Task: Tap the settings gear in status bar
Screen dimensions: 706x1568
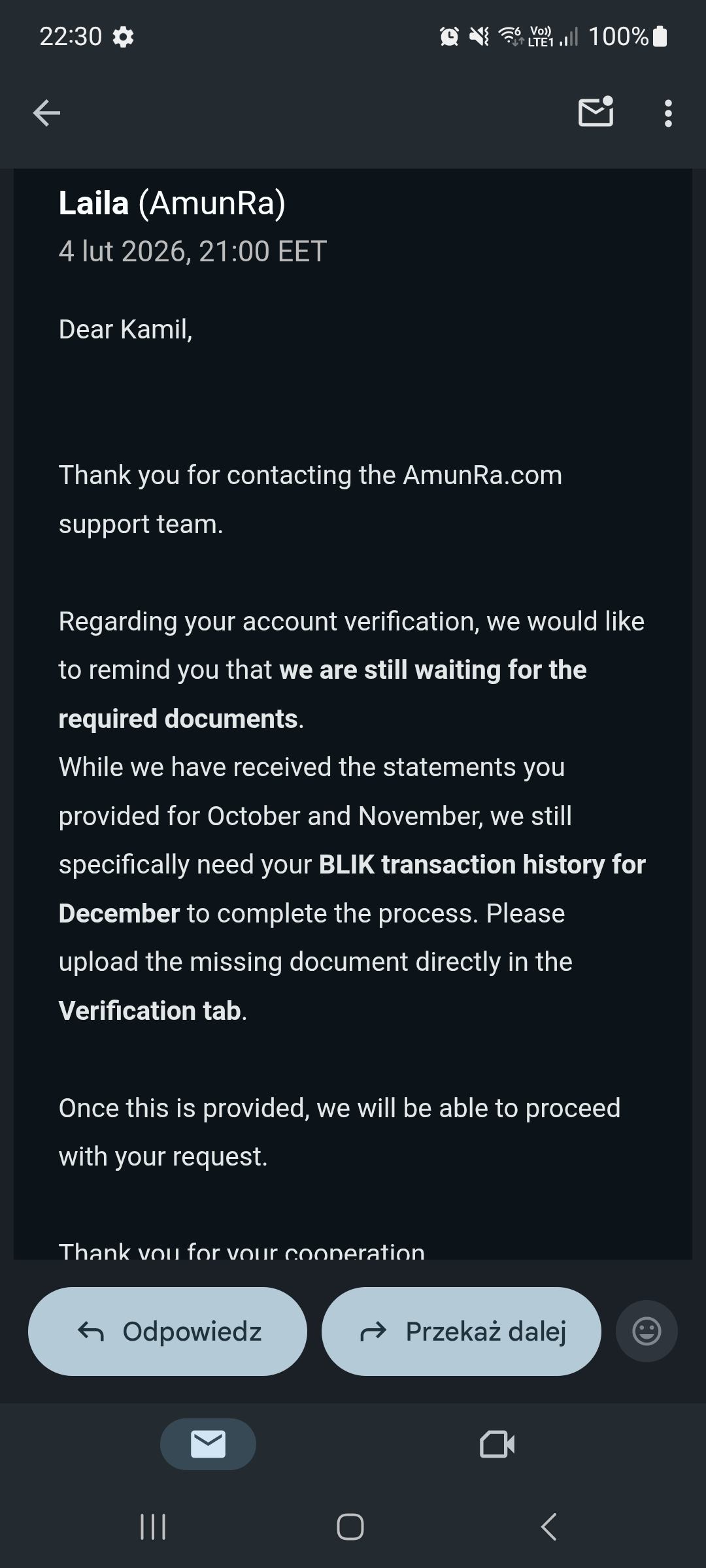Action: pyautogui.click(x=123, y=37)
